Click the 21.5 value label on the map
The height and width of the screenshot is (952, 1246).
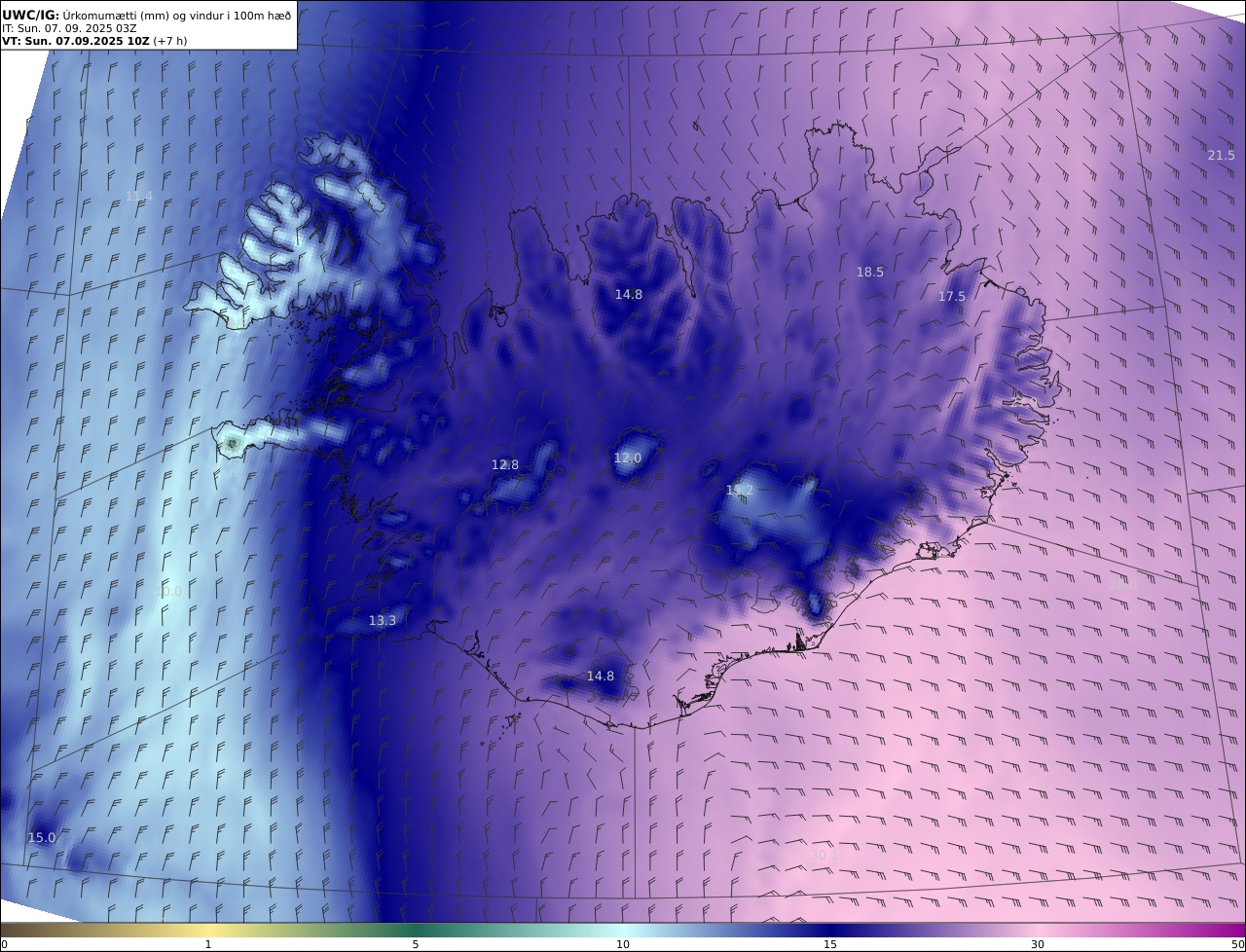tap(1221, 156)
